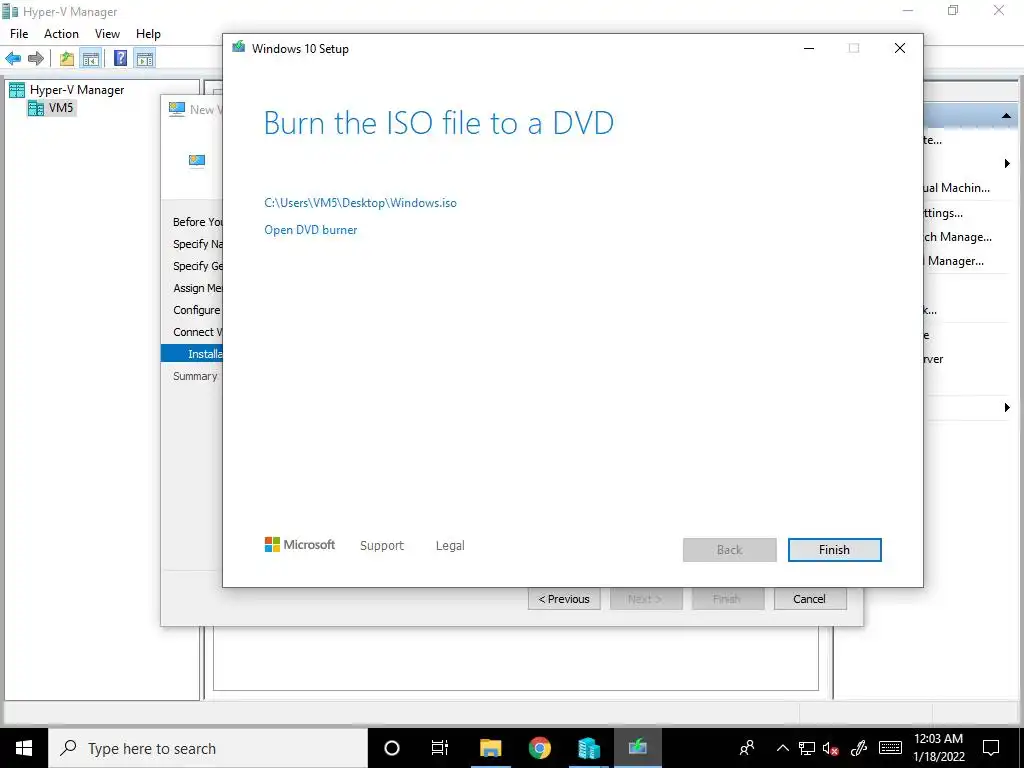This screenshot has width=1024, height=768.
Task: Close the Windows 10 Setup window
Action: tap(900, 48)
